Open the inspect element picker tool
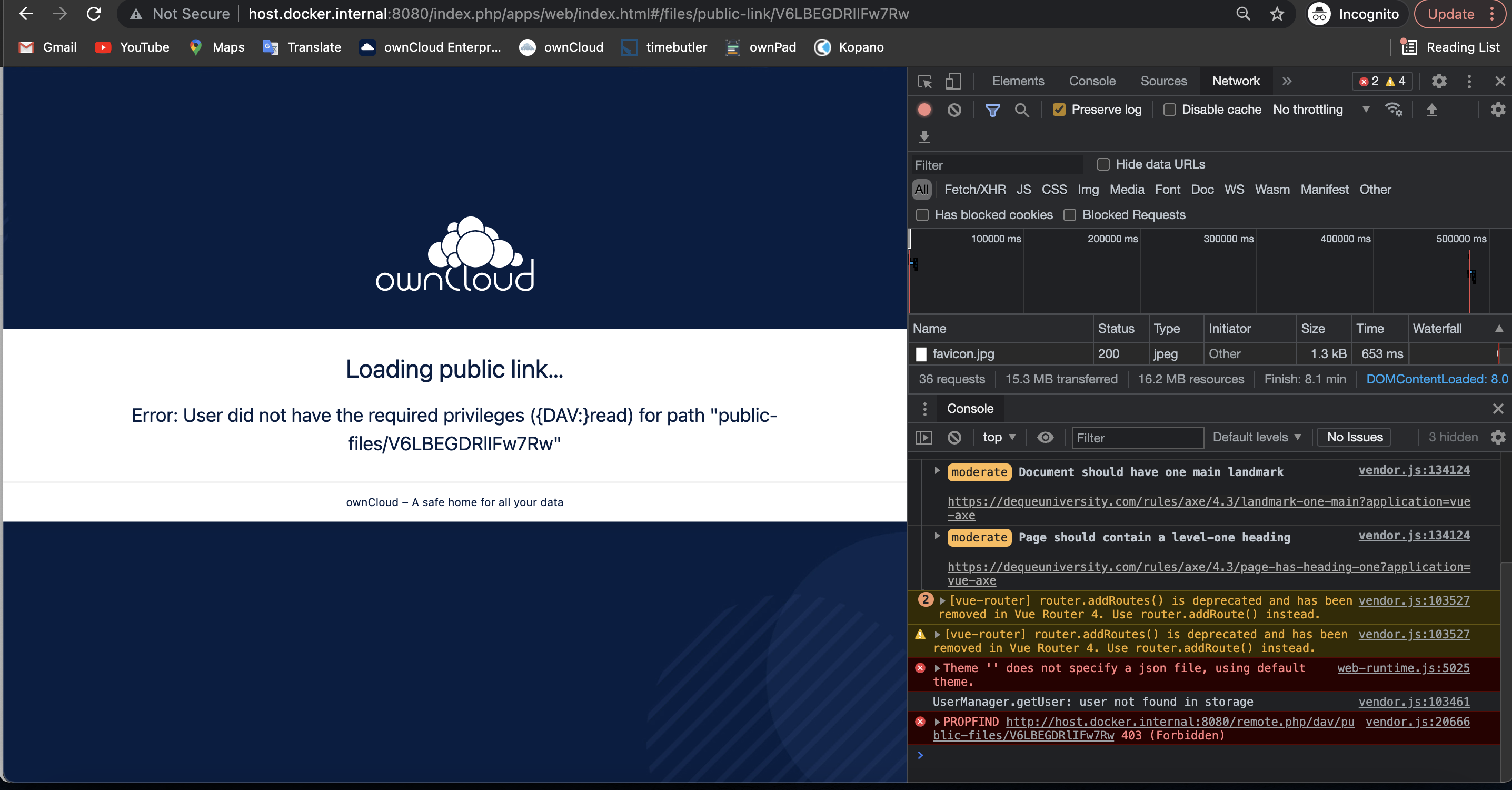This screenshot has height=790, width=1512. coord(924,81)
